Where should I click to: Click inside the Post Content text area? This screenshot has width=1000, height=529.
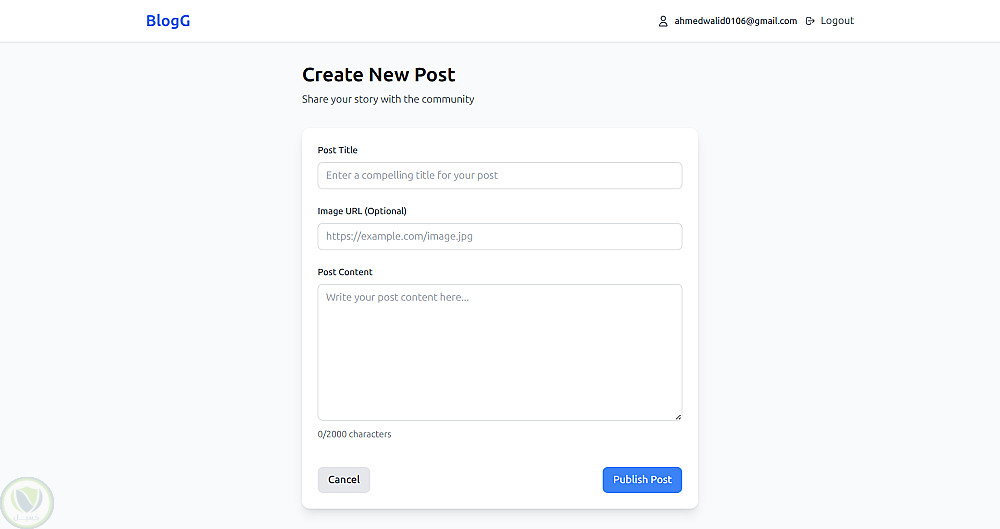coord(500,352)
